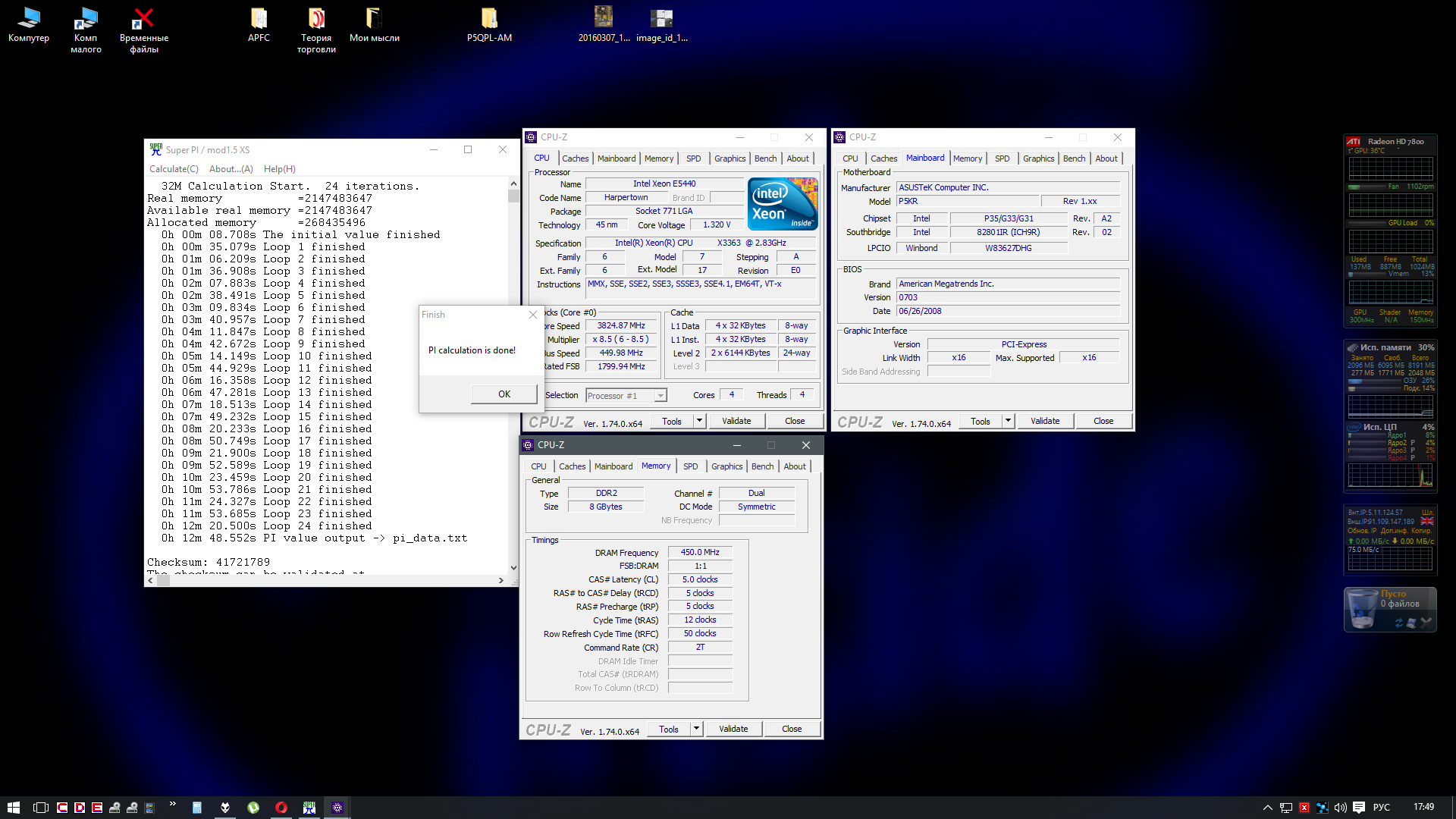Image resolution: width=1456 pixels, height=819 pixels.
Task: Click the Intel Xeon E5440 name field
Action: click(664, 184)
